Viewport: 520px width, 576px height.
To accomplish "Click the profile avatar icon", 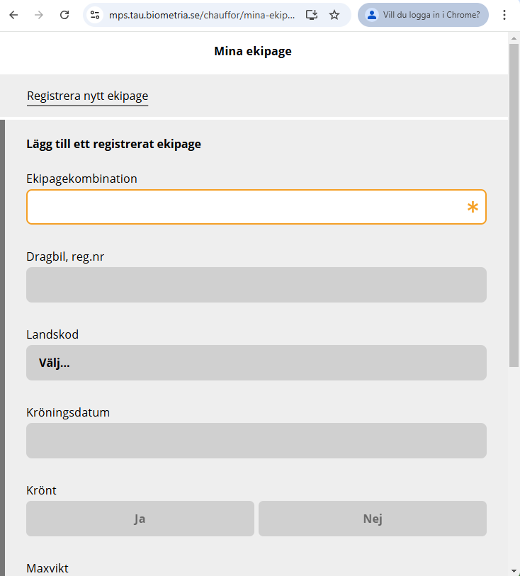I will click(x=372, y=15).
